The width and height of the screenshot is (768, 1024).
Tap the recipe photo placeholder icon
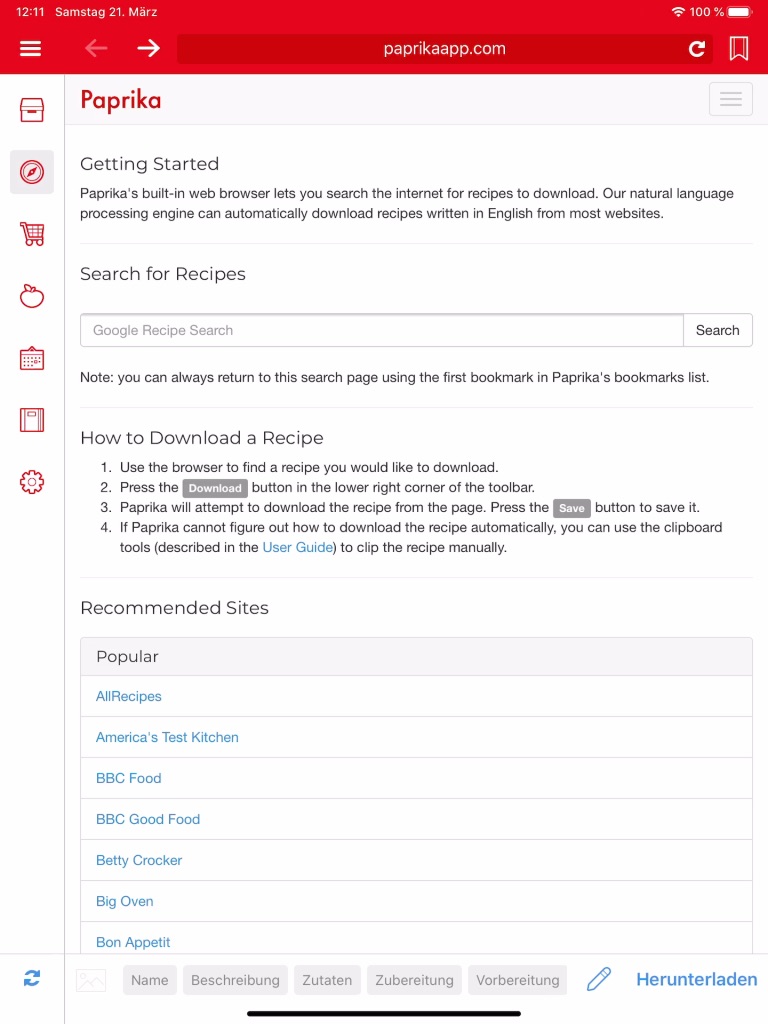(91, 980)
